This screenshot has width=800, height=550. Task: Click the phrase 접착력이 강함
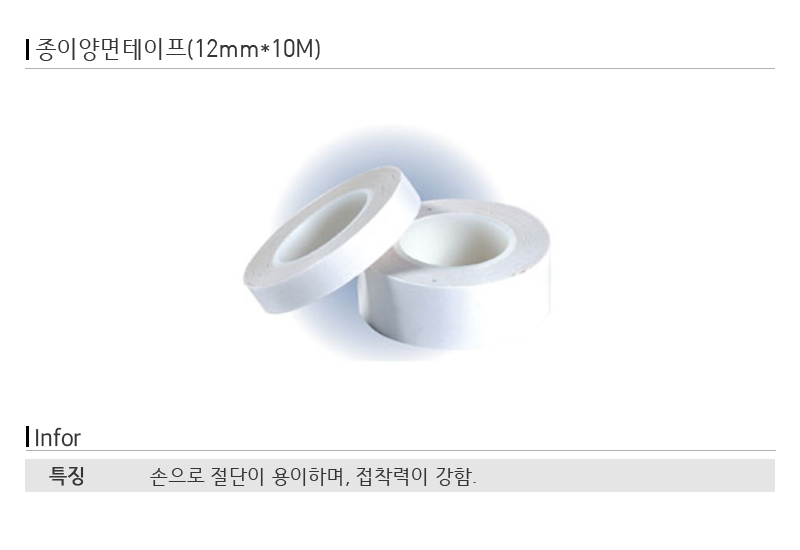tap(416, 477)
